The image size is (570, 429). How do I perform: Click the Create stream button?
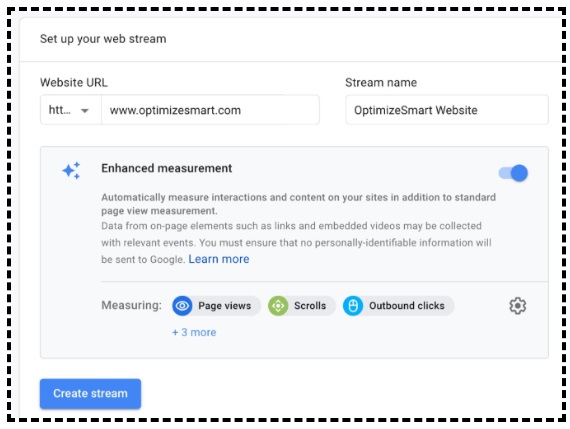[90, 394]
